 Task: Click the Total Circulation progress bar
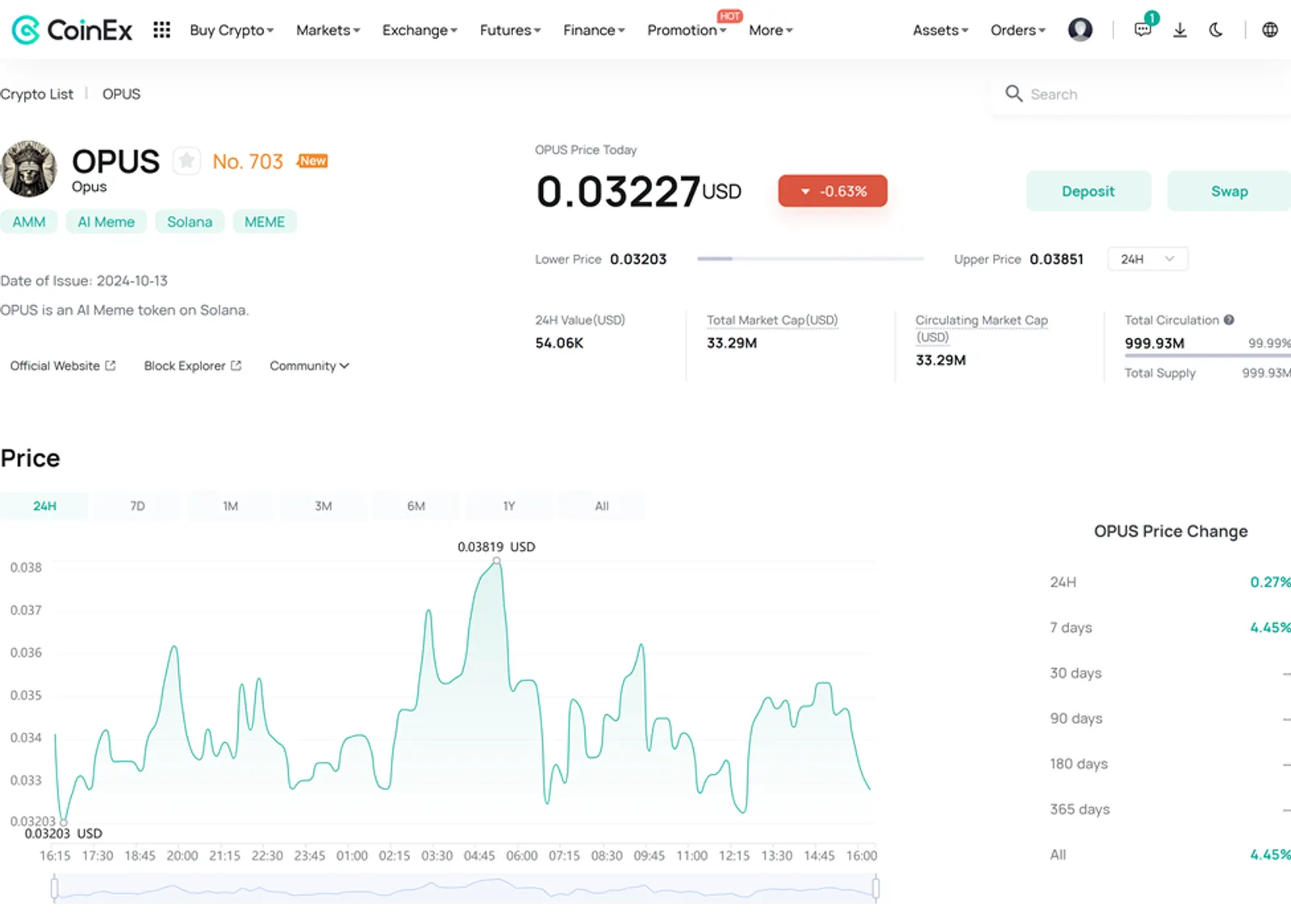(x=1208, y=356)
